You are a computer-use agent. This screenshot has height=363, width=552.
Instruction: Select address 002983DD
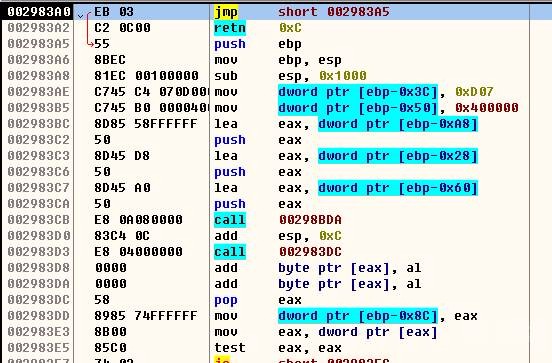pos(39,315)
